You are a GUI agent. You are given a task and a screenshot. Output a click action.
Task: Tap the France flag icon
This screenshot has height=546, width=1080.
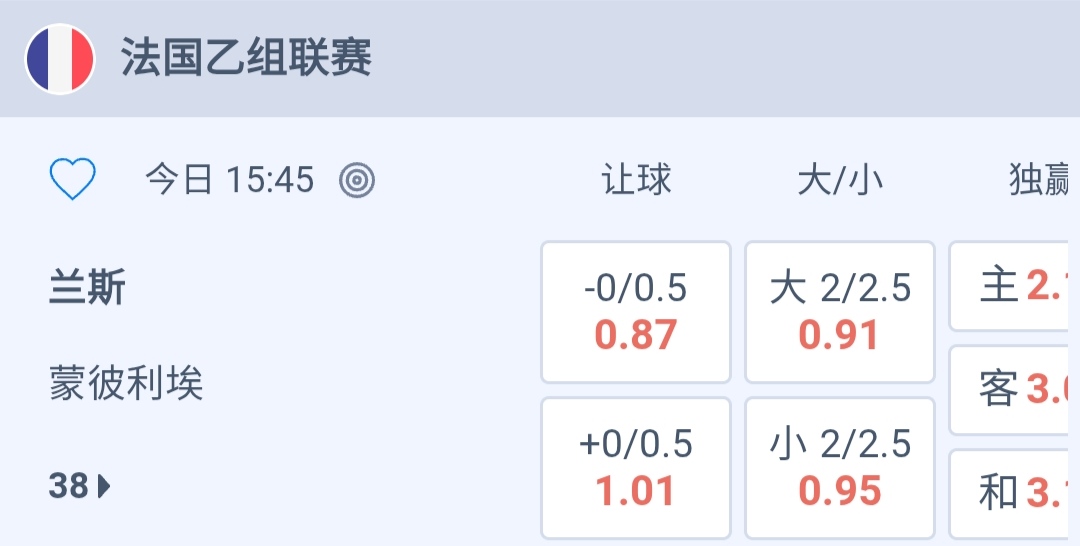pyautogui.click(x=60, y=59)
